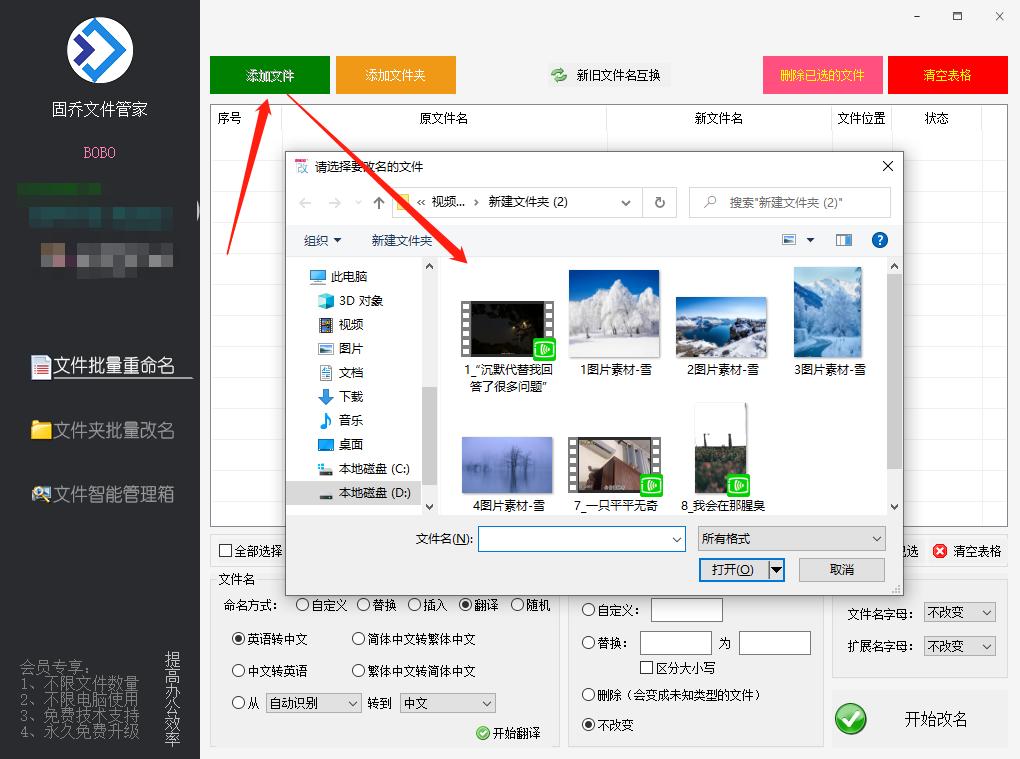
Task: Enable the 全部选择 checkbox
Action: click(224, 551)
